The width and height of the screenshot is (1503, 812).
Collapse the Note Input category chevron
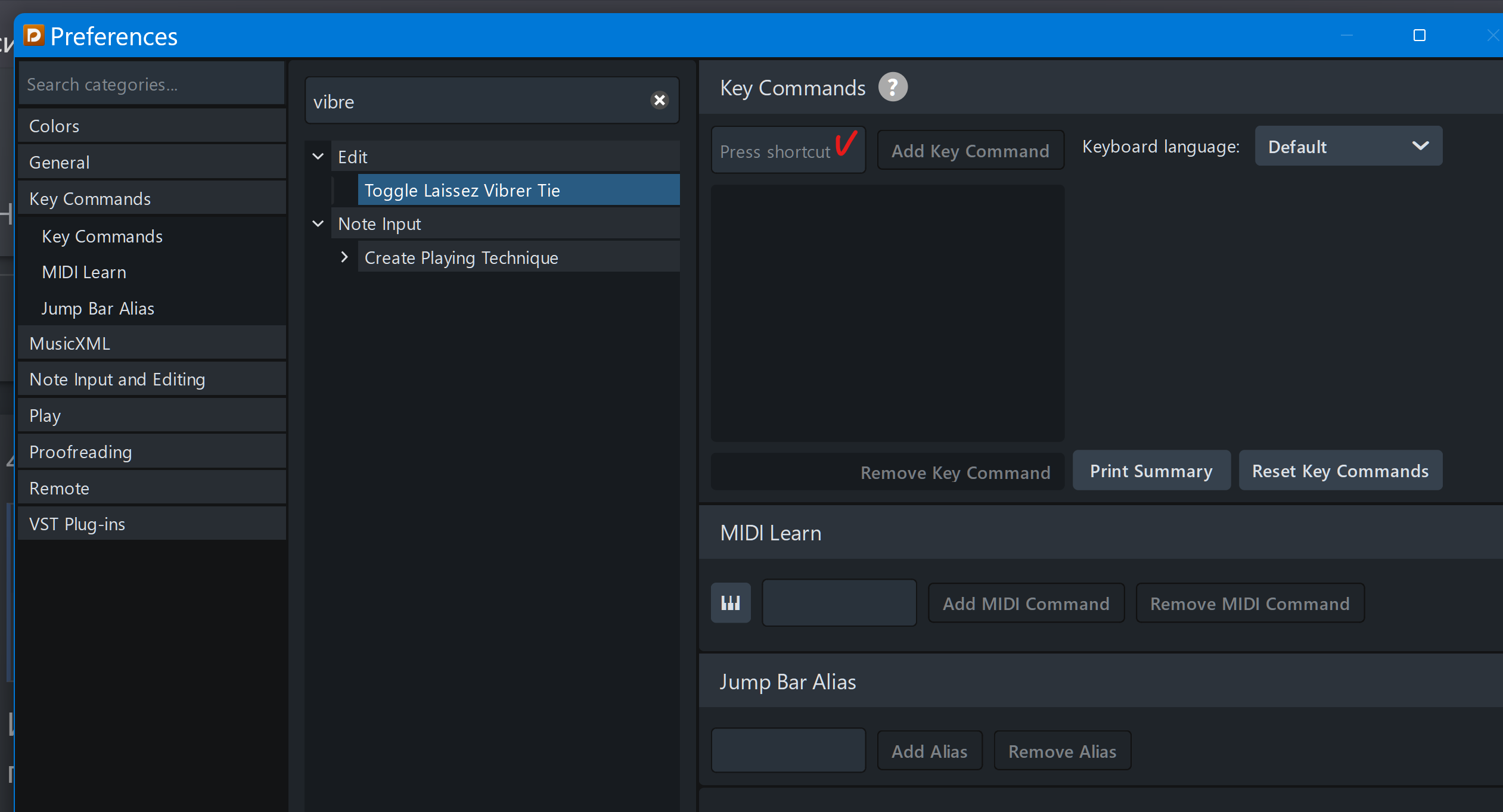[x=318, y=223]
